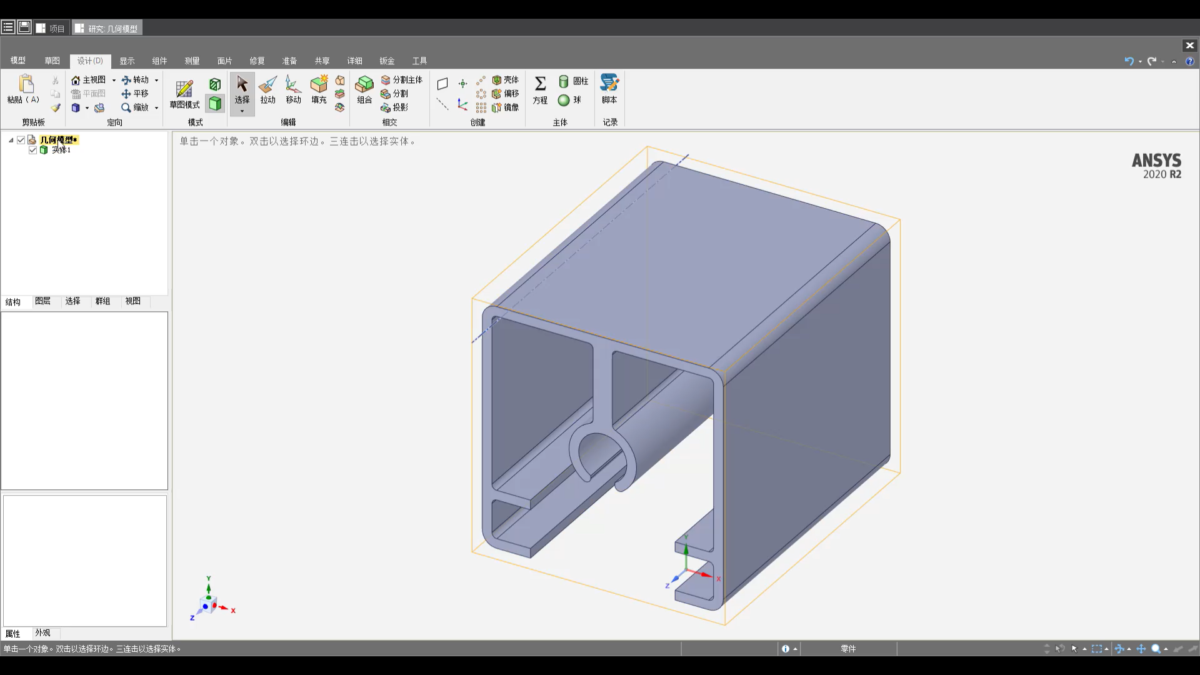Click the 主视图 home view icon
Image resolution: width=1200 pixels, height=675 pixels.
click(76, 80)
